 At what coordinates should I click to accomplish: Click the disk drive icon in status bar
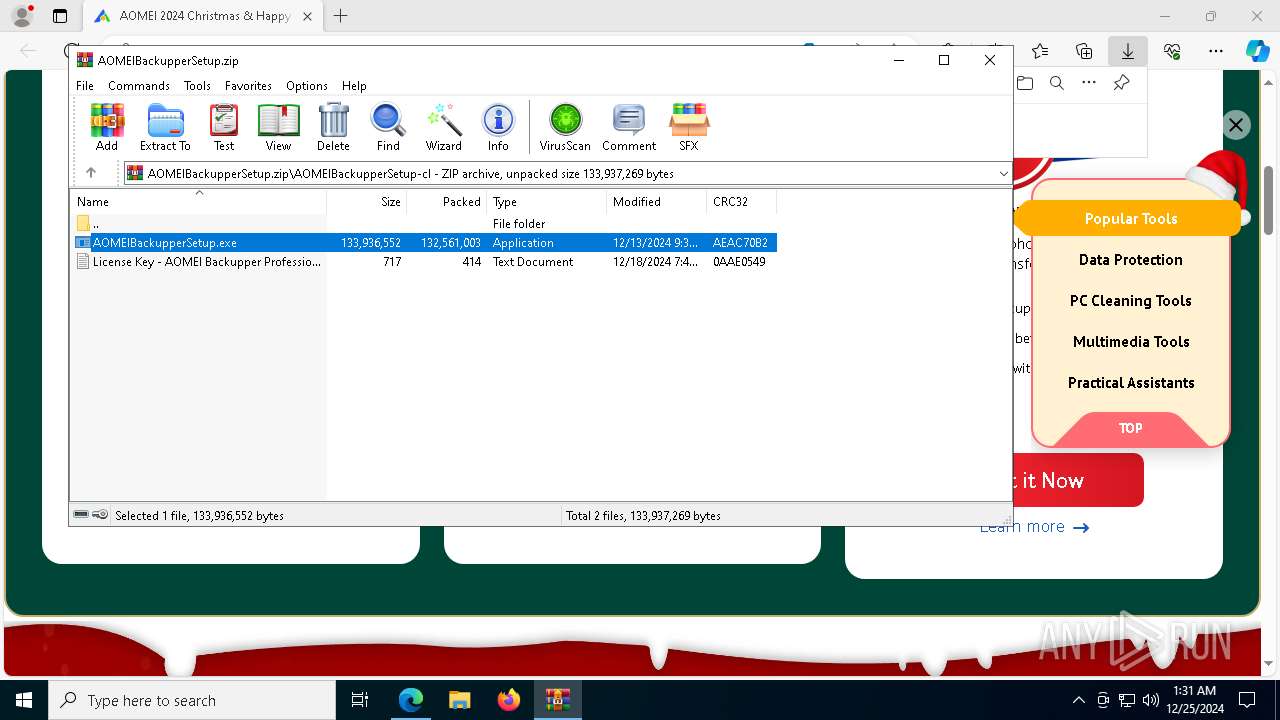click(x=81, y=515)
